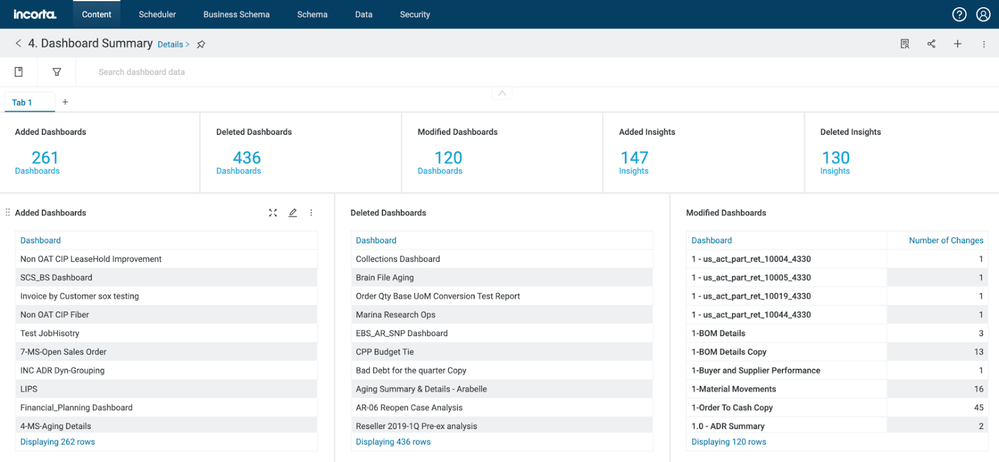Open the dashboard filter funnel icon
The width and height of the screenshot is (999, 462).
(57, 72)
